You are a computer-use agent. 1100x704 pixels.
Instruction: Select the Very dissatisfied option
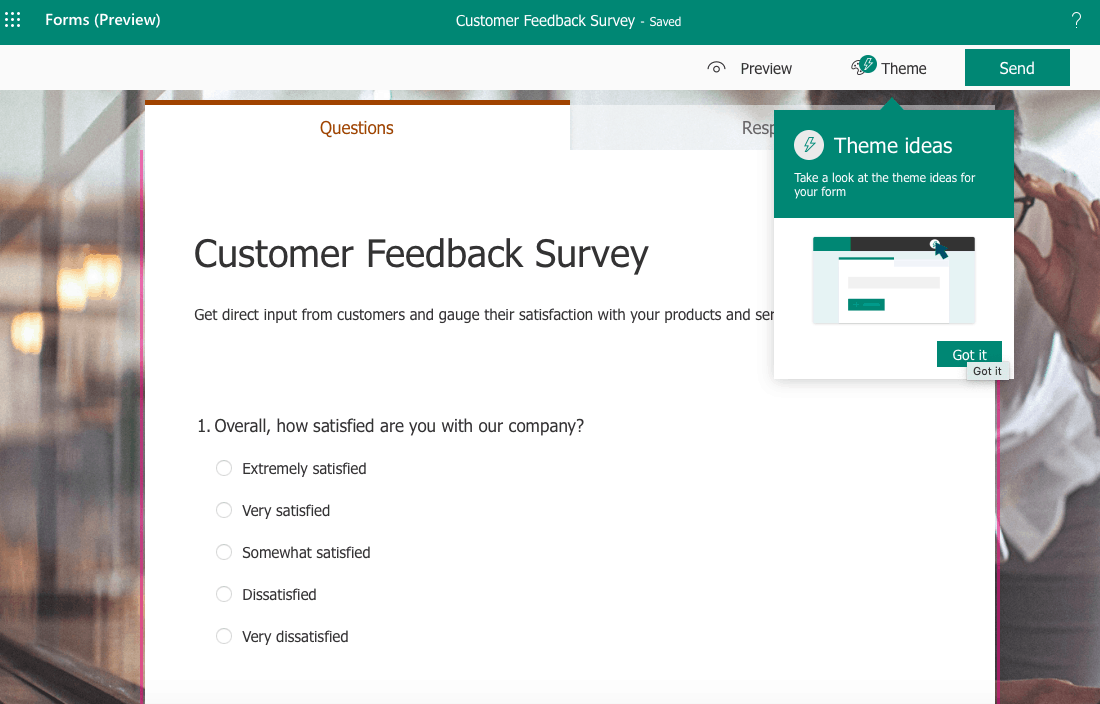pos(224,636)
